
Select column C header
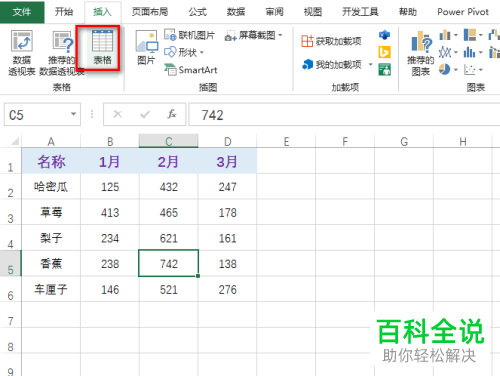pyautogui.click(x=169, y=141)
